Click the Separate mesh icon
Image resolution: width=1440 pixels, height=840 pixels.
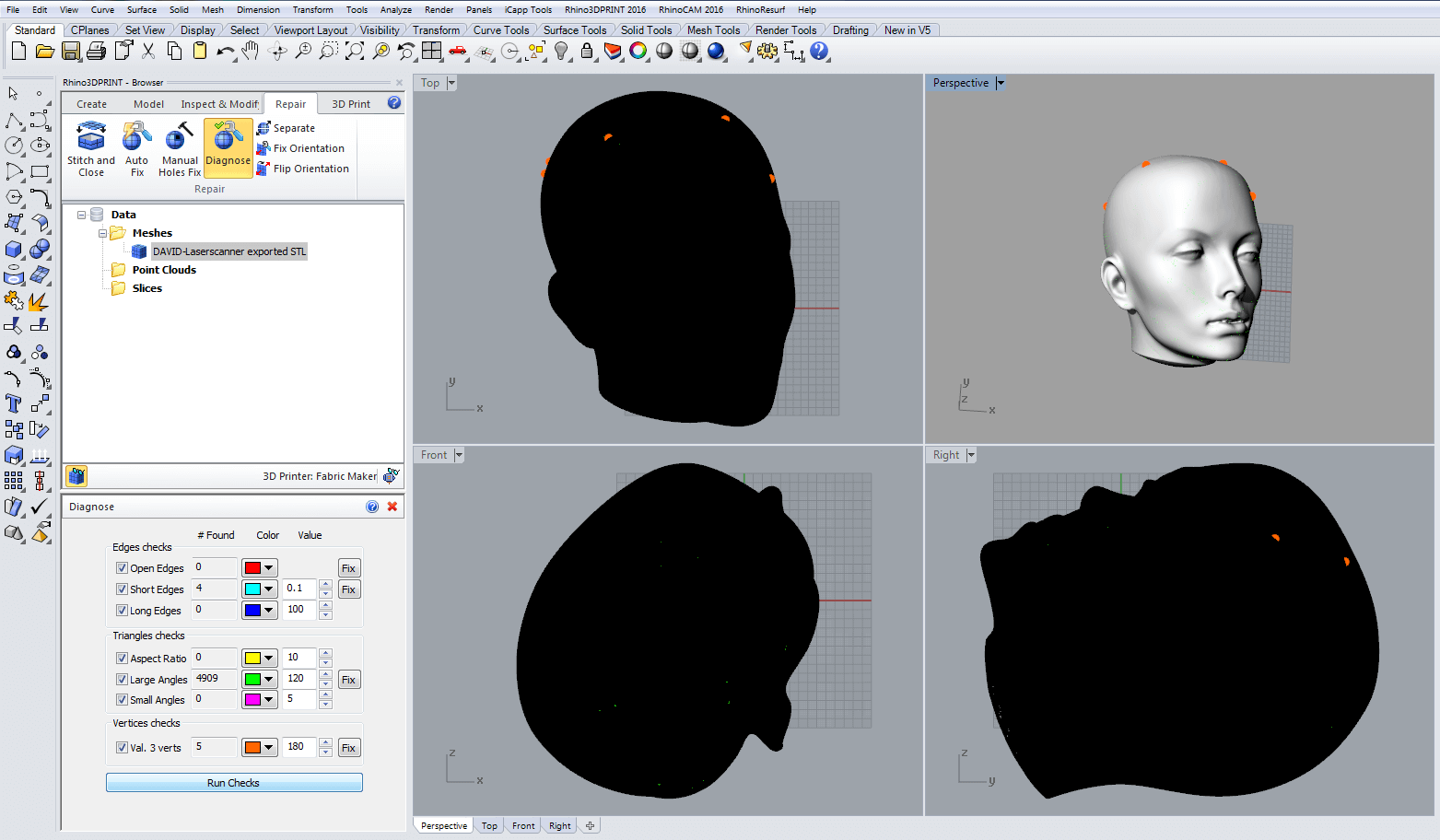point(263,128)
